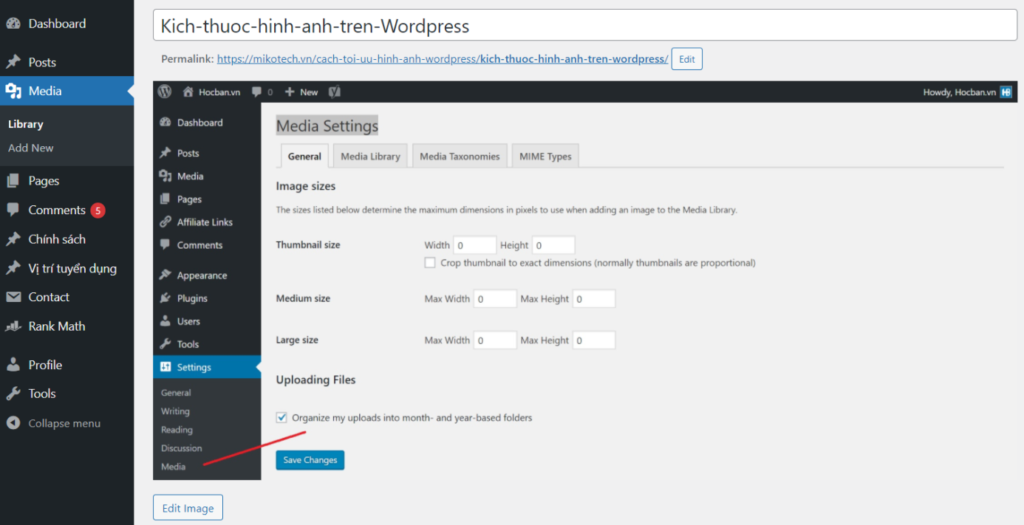The image size is (1024, 525).
Task: Click the Yoast icon in the embedded toolbar
Action: pyautogui.click(x=334, y=92)
